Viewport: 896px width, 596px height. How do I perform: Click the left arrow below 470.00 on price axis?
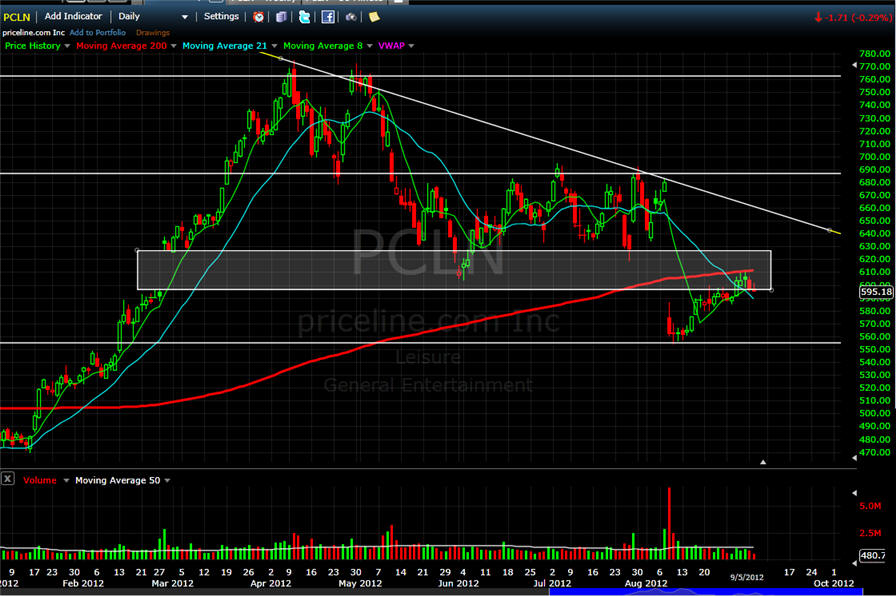tap(855, 458)
